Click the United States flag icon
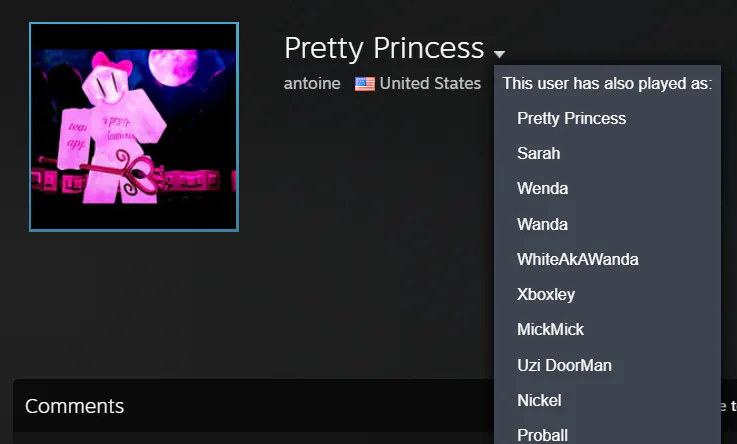This screenshot has width=737, height=444. click(x=365, y=84)
